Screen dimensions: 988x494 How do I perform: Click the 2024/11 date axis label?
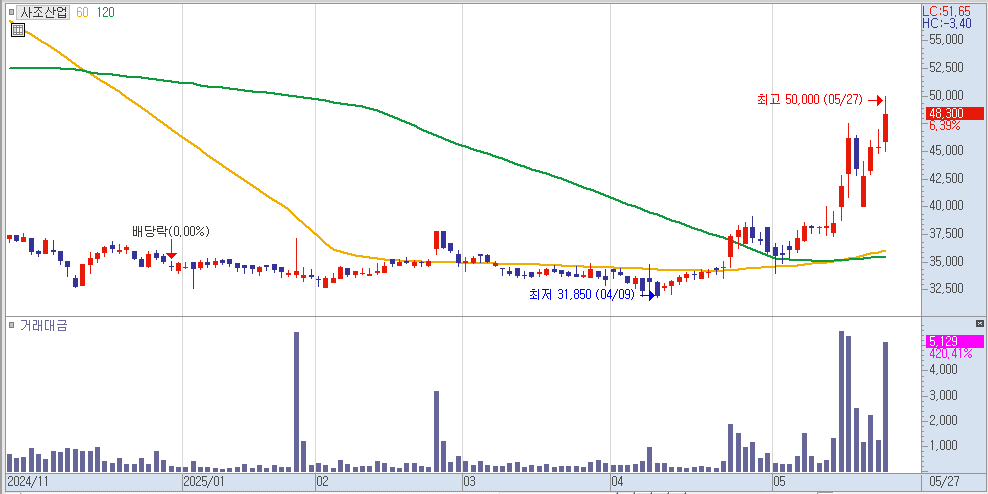(26, 481)
